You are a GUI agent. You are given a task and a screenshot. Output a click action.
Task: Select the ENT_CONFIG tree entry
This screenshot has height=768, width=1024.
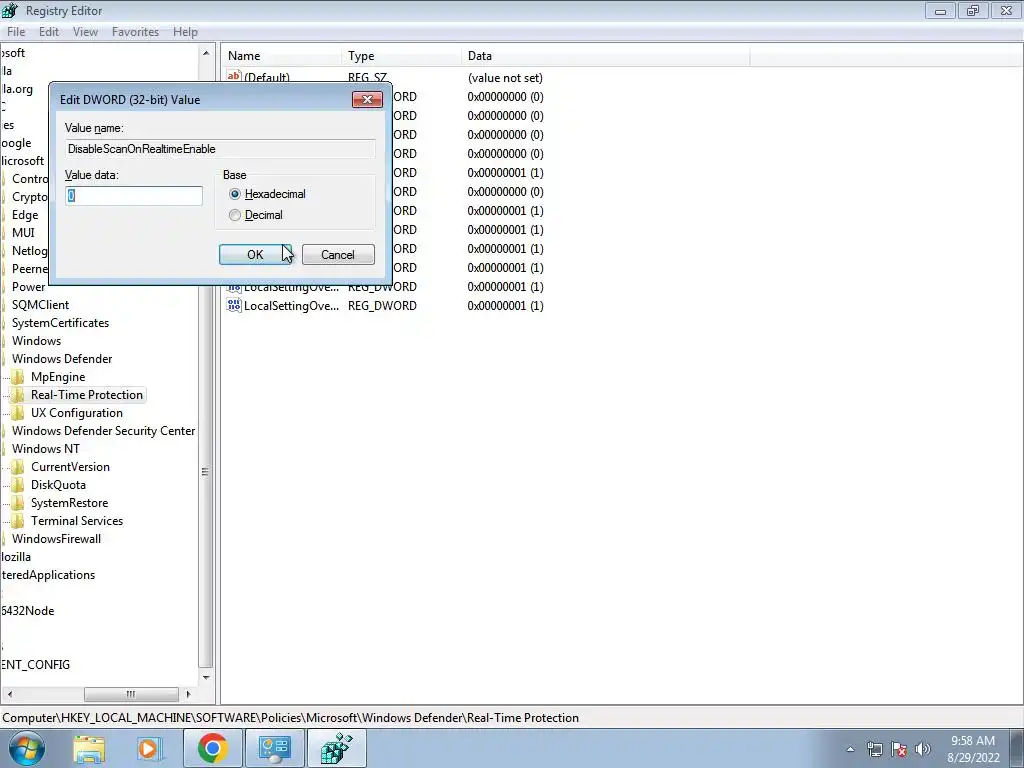[35, 665]
